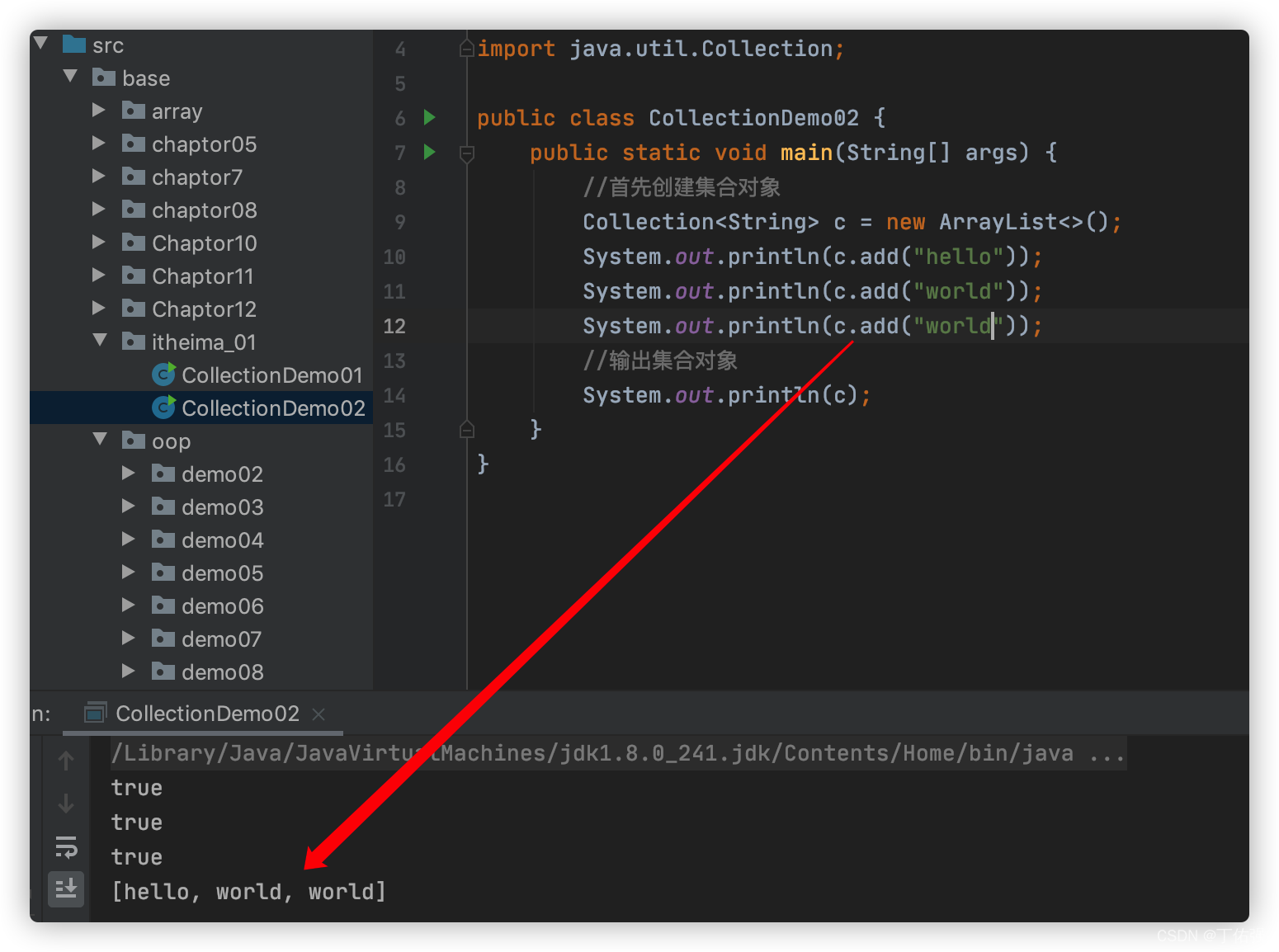The height and width of the screenshot is (952, 1279).
Task: Expand the chaptor05 folder arrow
Action: pyautogui.click(x=99, y=143)
